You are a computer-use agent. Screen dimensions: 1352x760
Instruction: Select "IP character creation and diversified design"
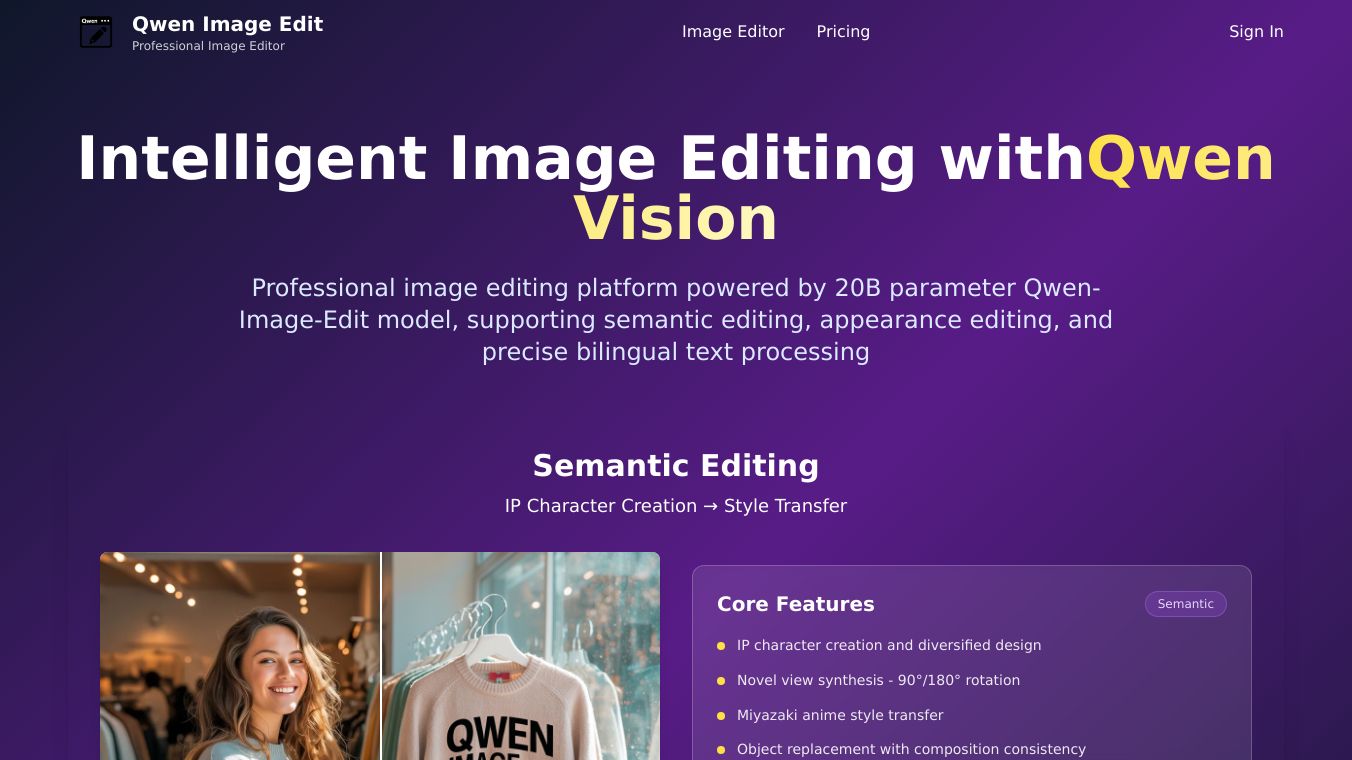point(889,646)
